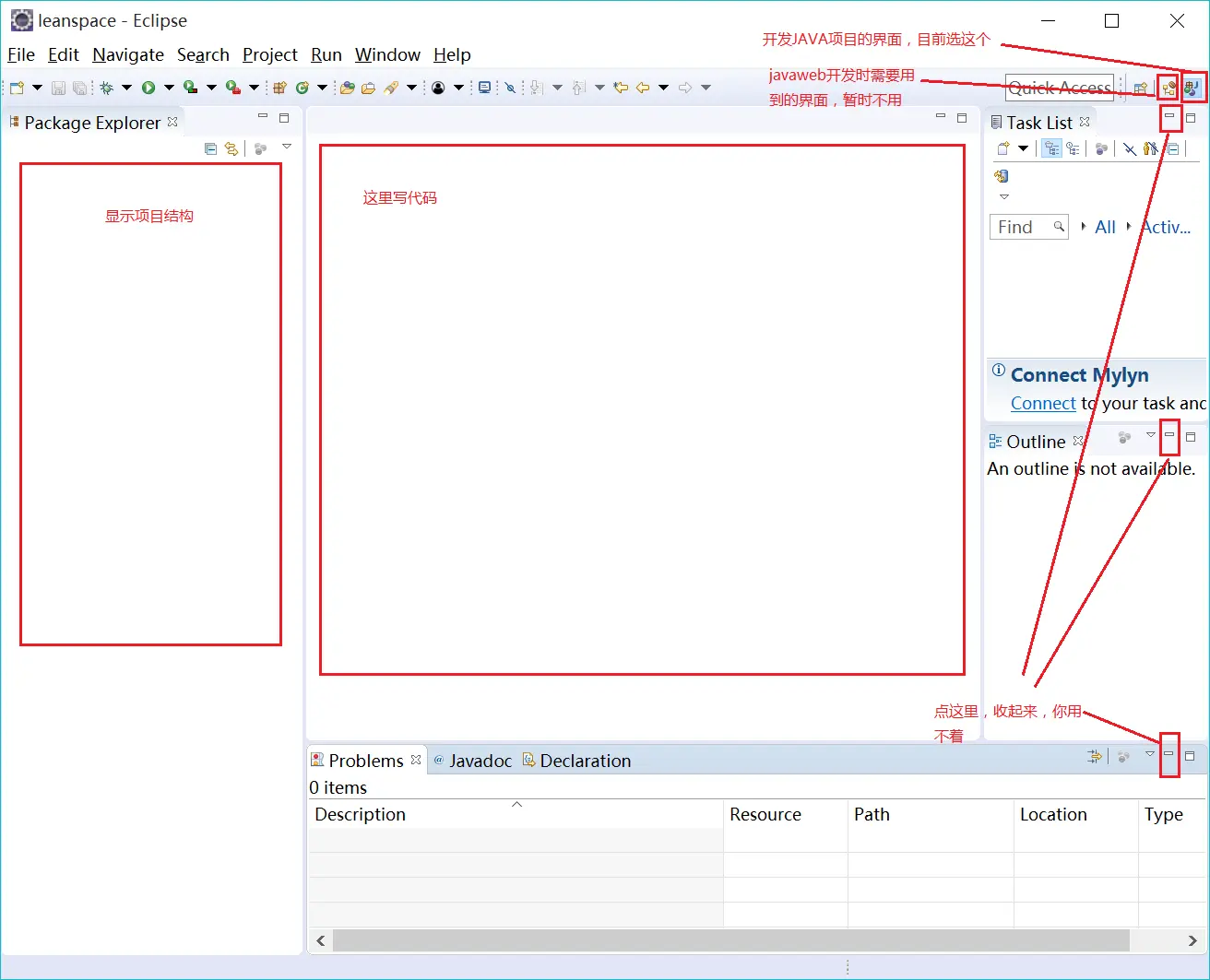Toggle Focus on Active Task in Problems
The height and width of the screenshot is (980, 1210).
click(x=1123, y=757)
